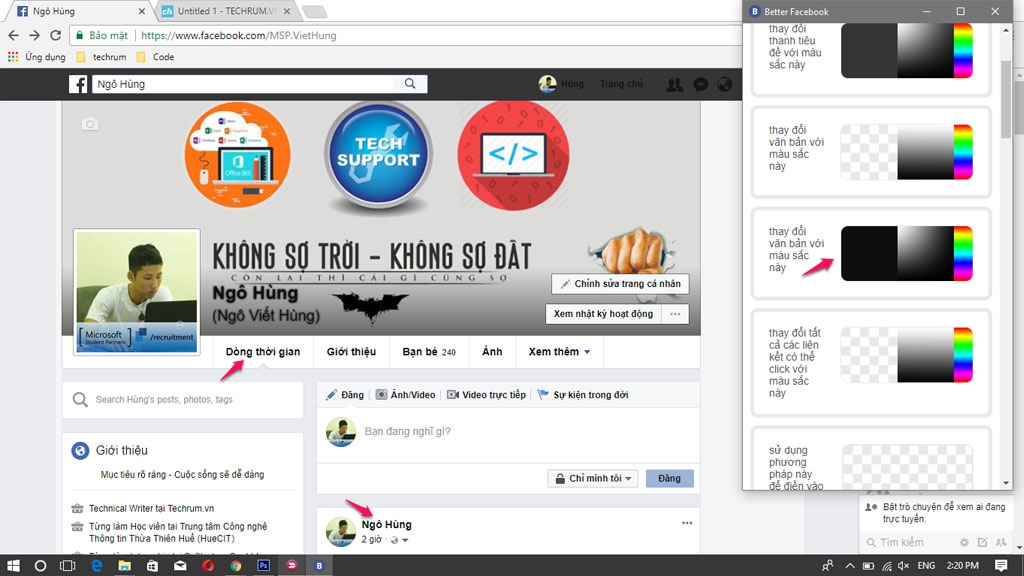
Task: Open the three-dots menu beside Xem nhật ký
Action: (675, 314)
